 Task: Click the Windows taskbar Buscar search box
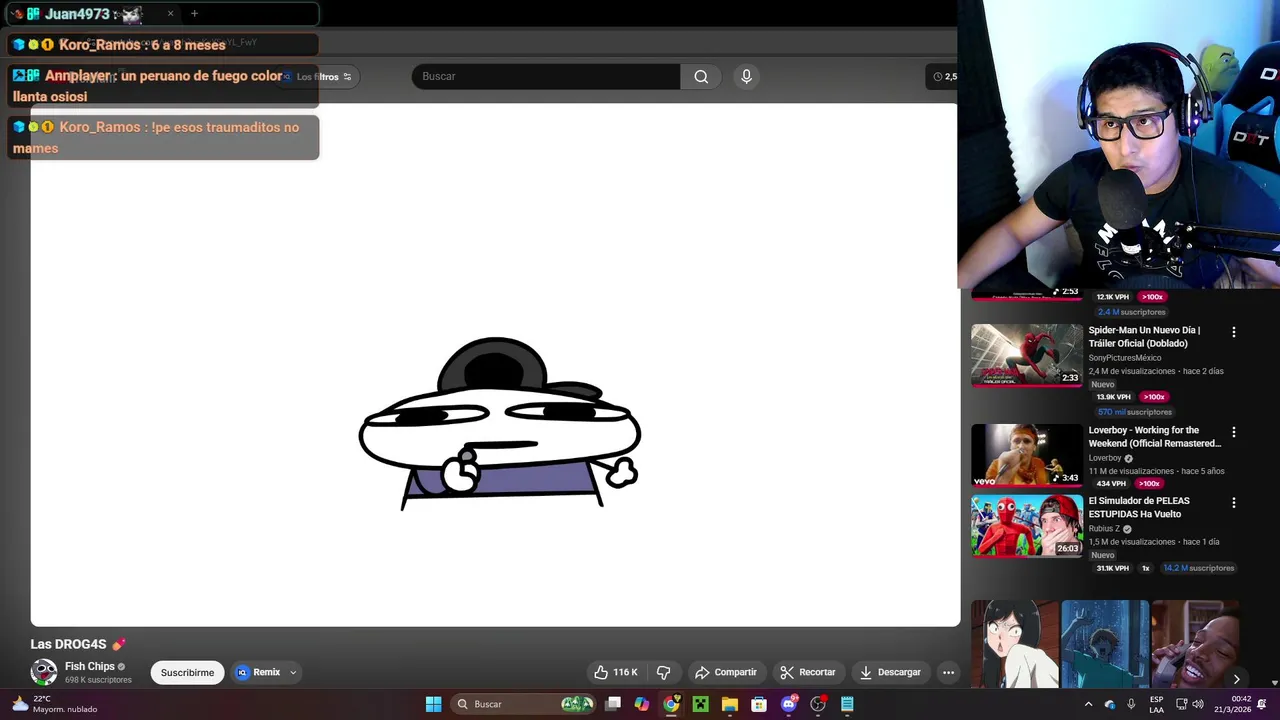point(523,704)
